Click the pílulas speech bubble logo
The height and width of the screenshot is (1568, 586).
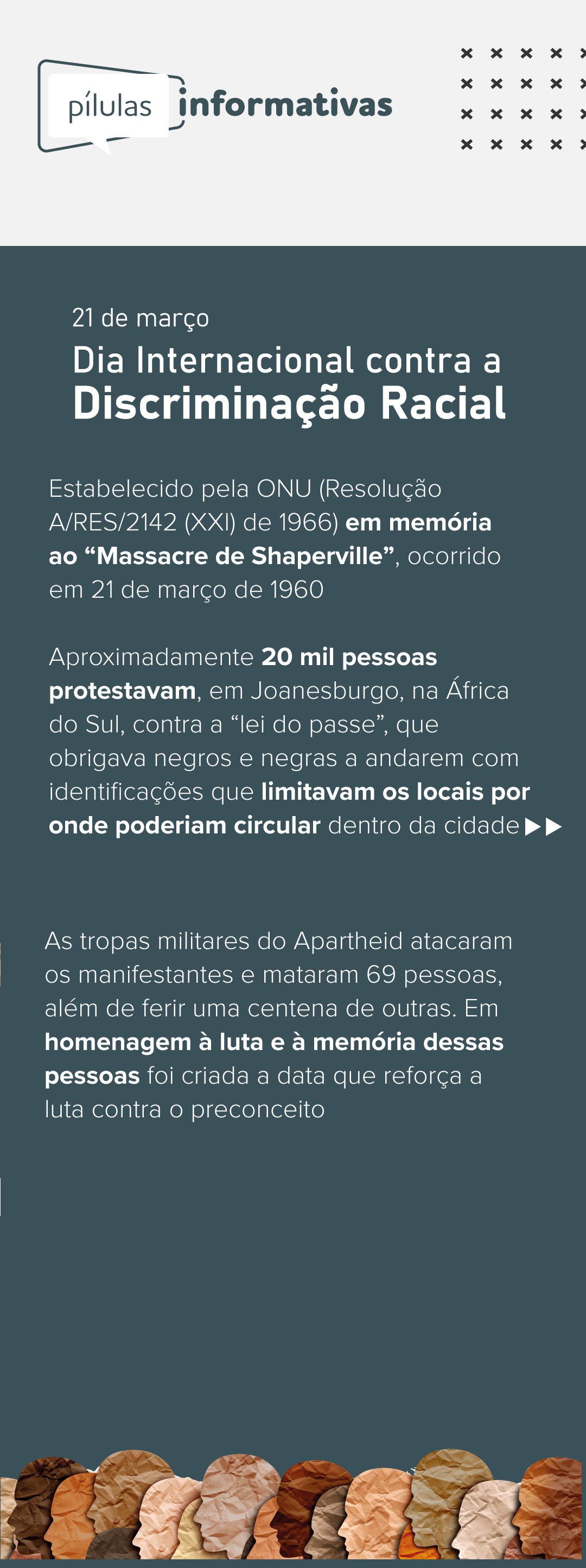pos(110,106)
